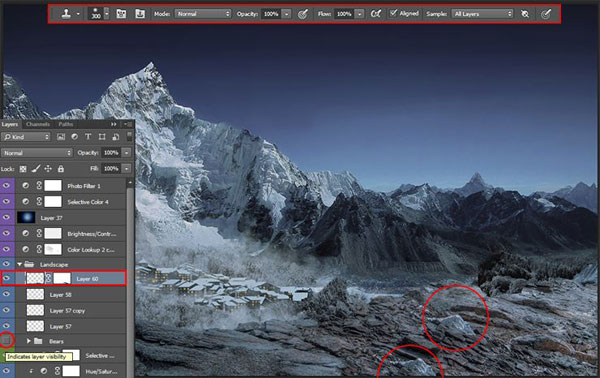Open the Layers panel Opacity slider arrow

coord(127,153)
